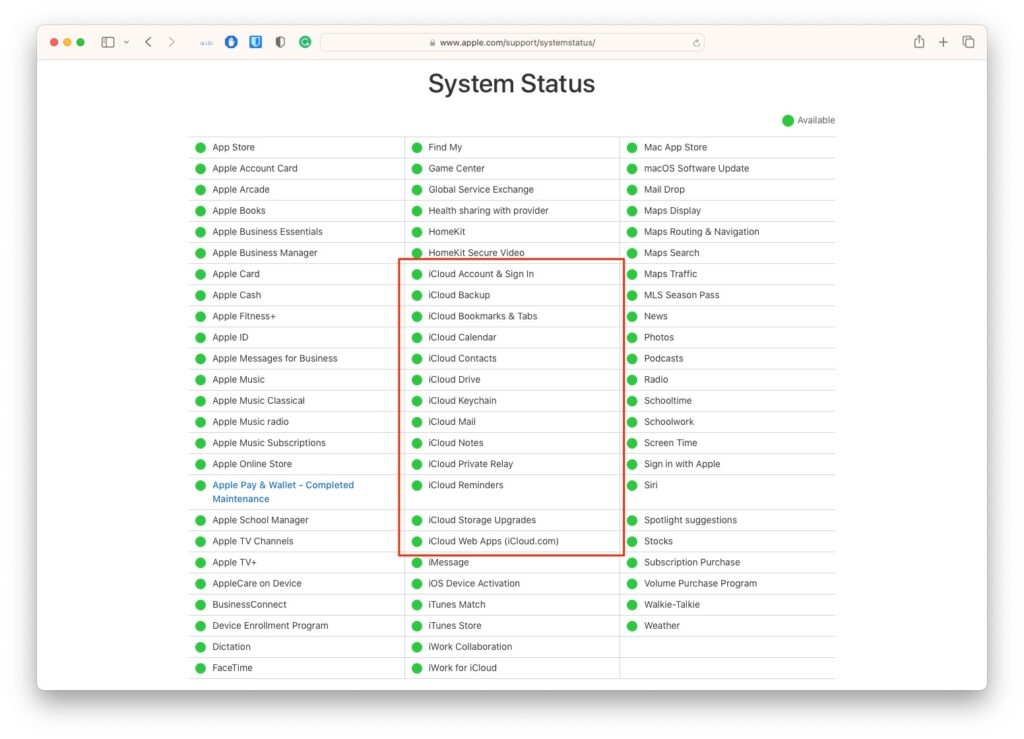Go back with the back arrow
Viewport: 1024px width, 739px height.
(148, 42)
